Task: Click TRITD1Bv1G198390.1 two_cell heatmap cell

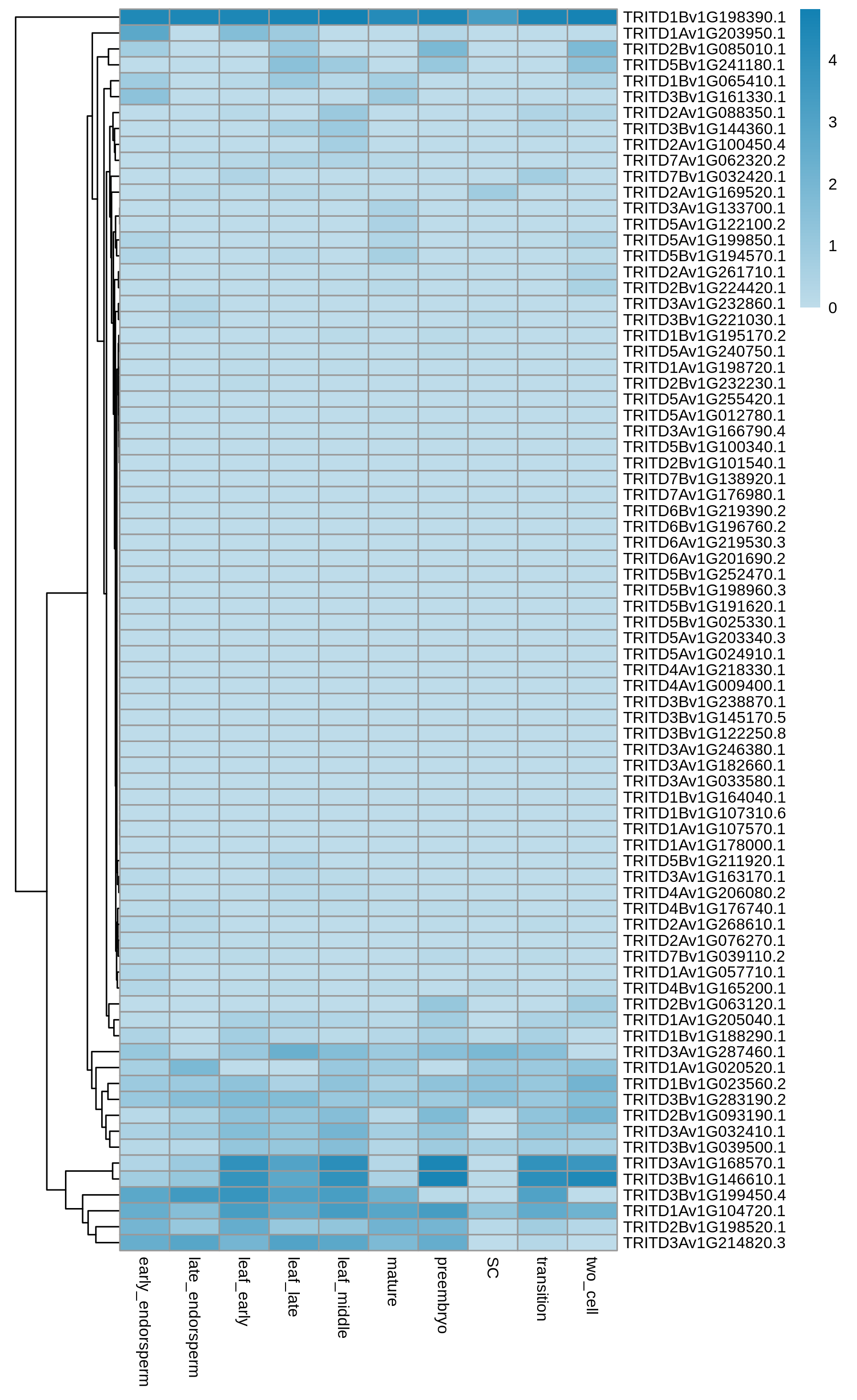Action: tap(592, 18)
